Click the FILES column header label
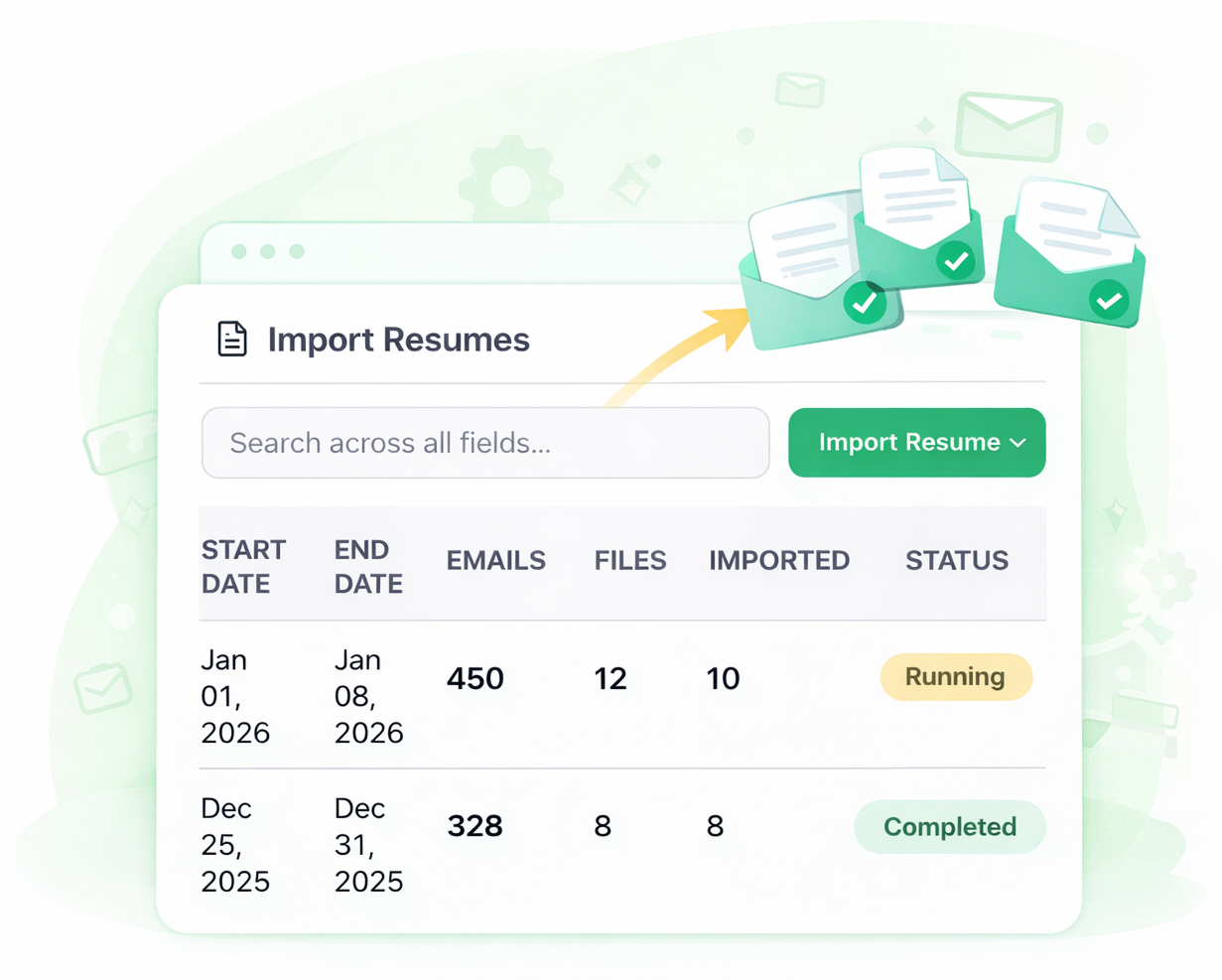 pyautogui.click(x=629, y=560)
